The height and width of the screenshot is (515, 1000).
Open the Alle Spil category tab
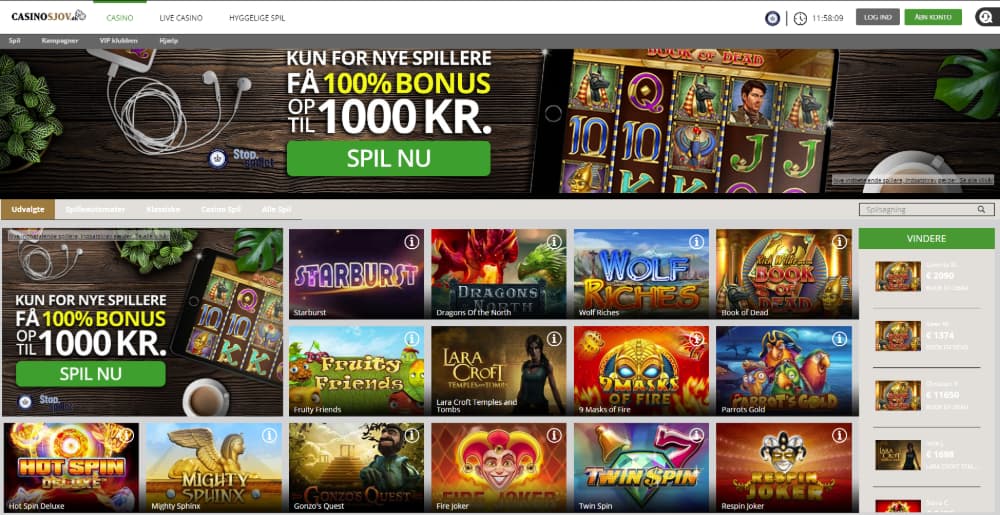pos(276,209)
